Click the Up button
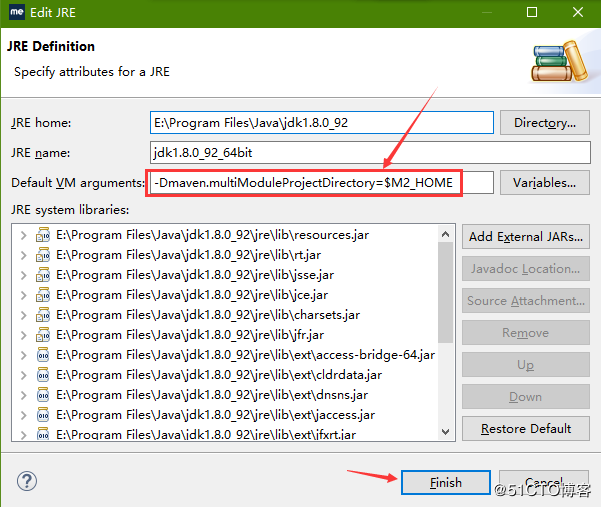 coord(525,365)
